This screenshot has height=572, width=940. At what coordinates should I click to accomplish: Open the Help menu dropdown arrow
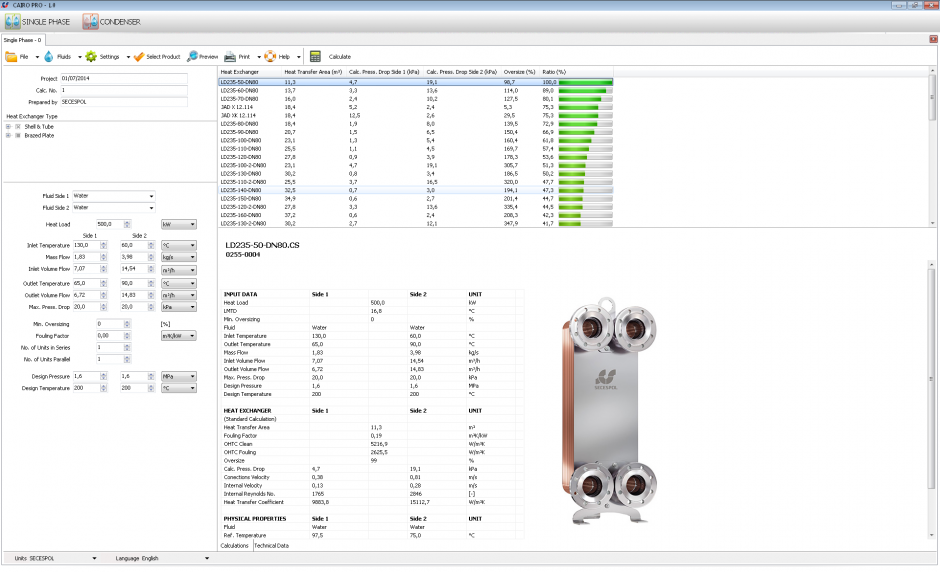[x=299, y=57]
